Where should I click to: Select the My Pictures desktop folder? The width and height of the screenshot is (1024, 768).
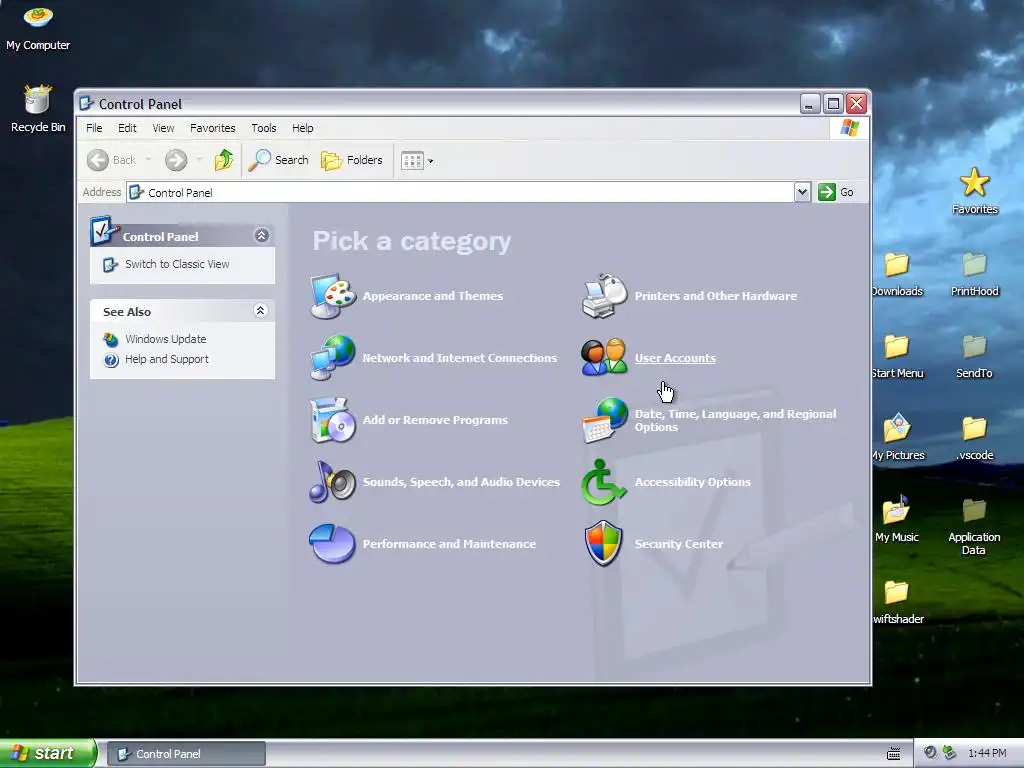pos(898,438)
